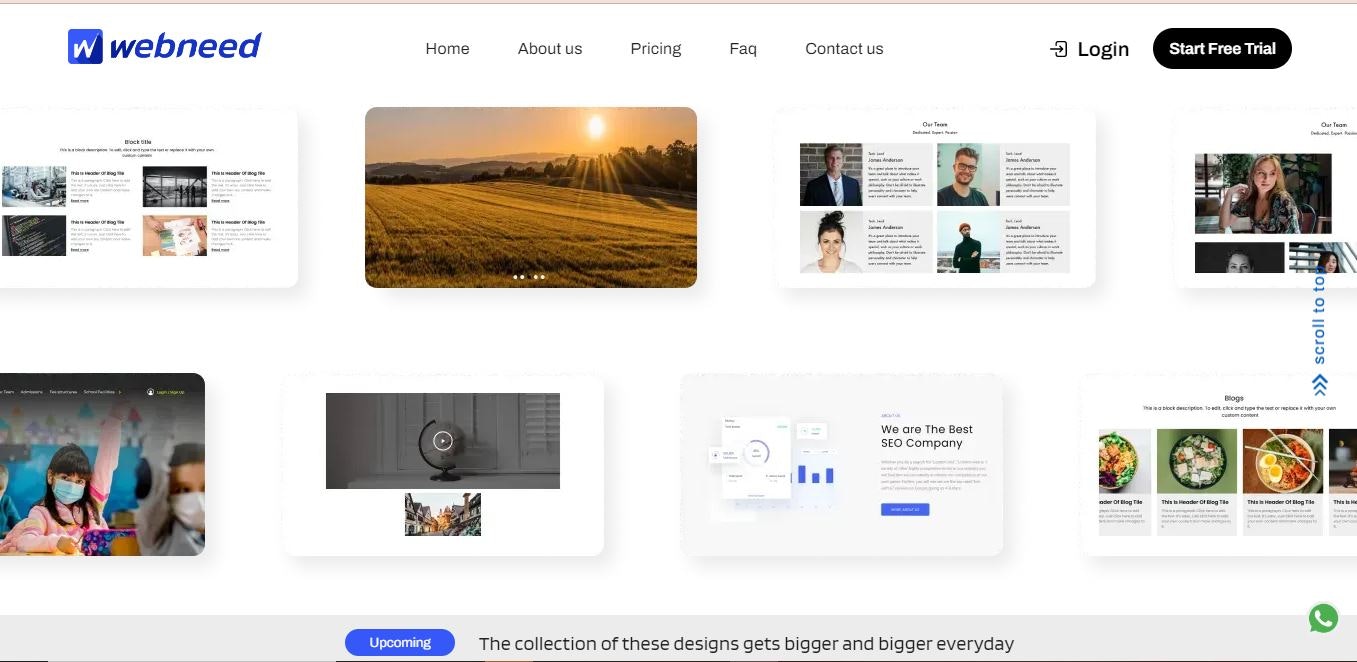Image resolution: width=1357 pixels, height=662 pixels.
Task: Open the Home menu item
Action: click(x=447, y=48)
